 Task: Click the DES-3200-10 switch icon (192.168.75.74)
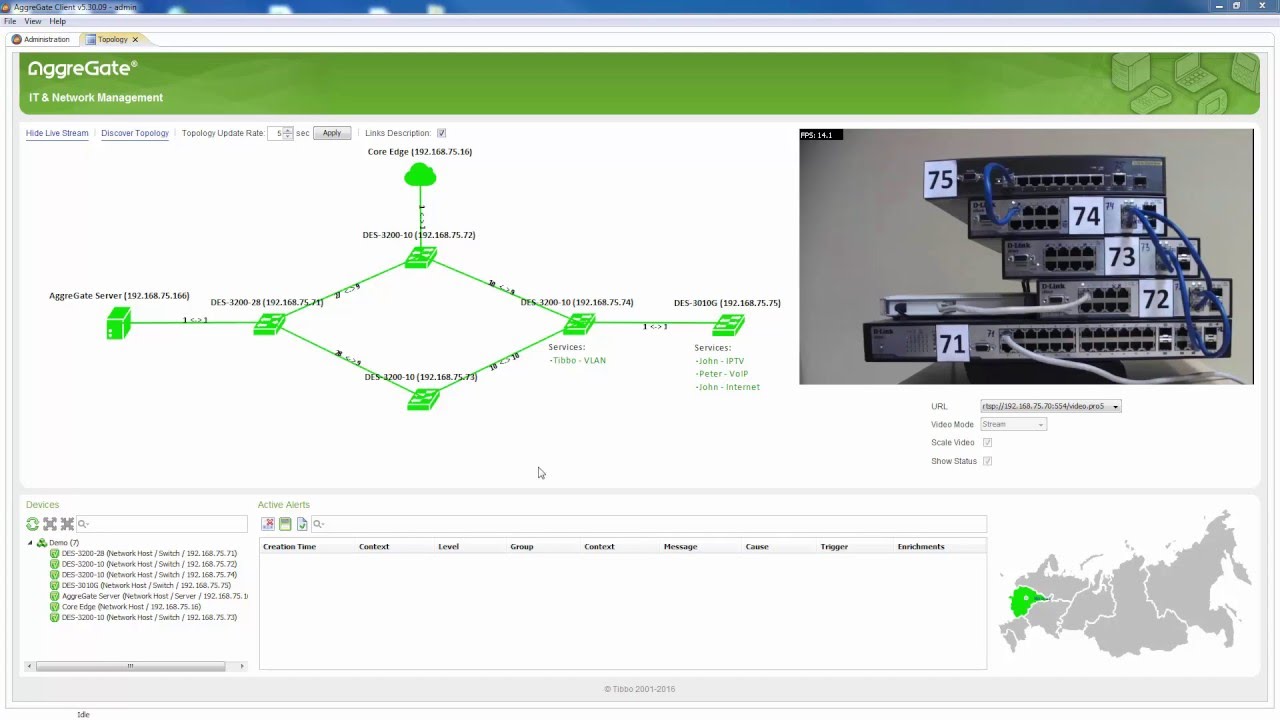tap(579, 324)
